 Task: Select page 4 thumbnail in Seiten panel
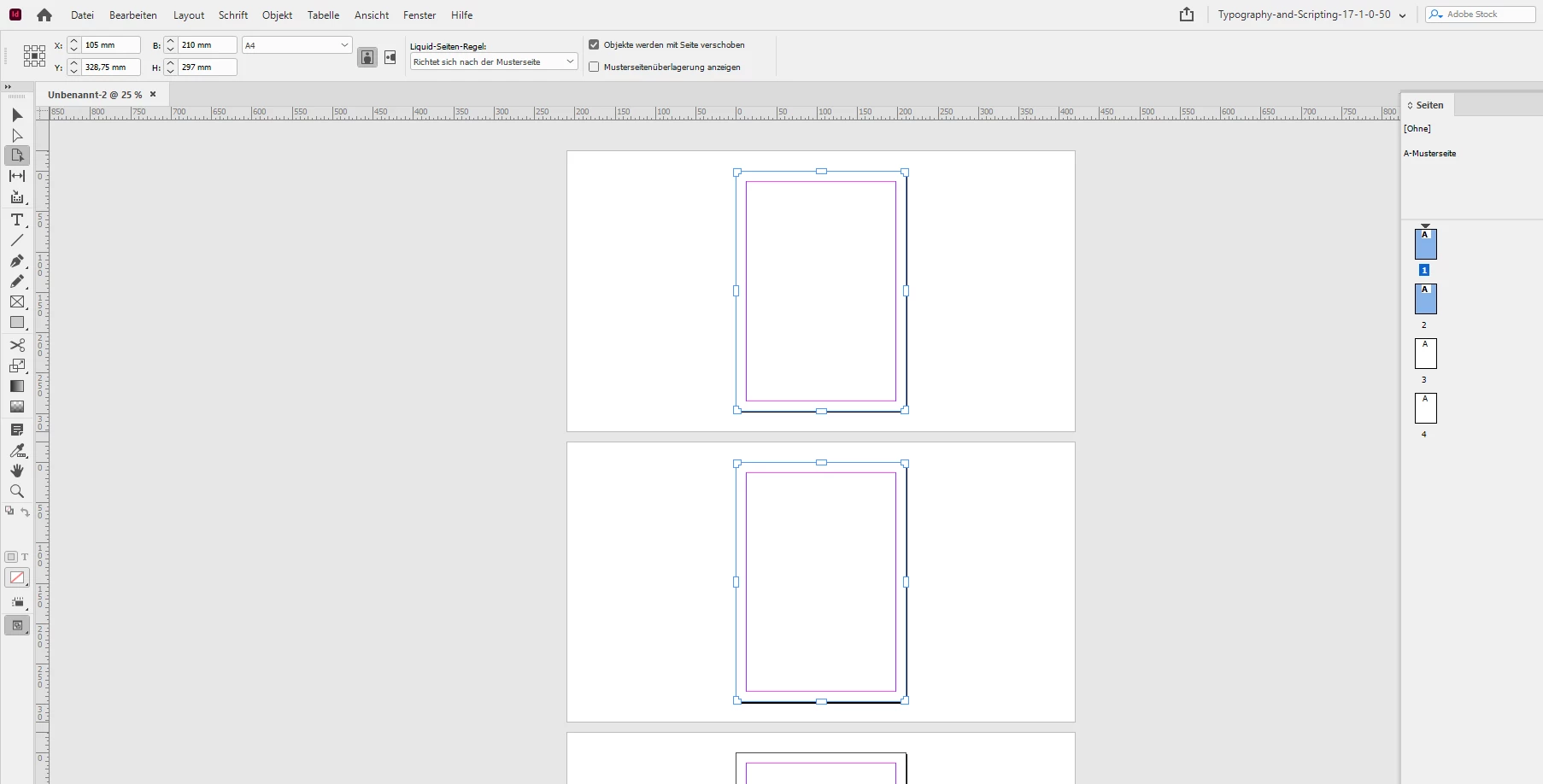click(1426, 408)
